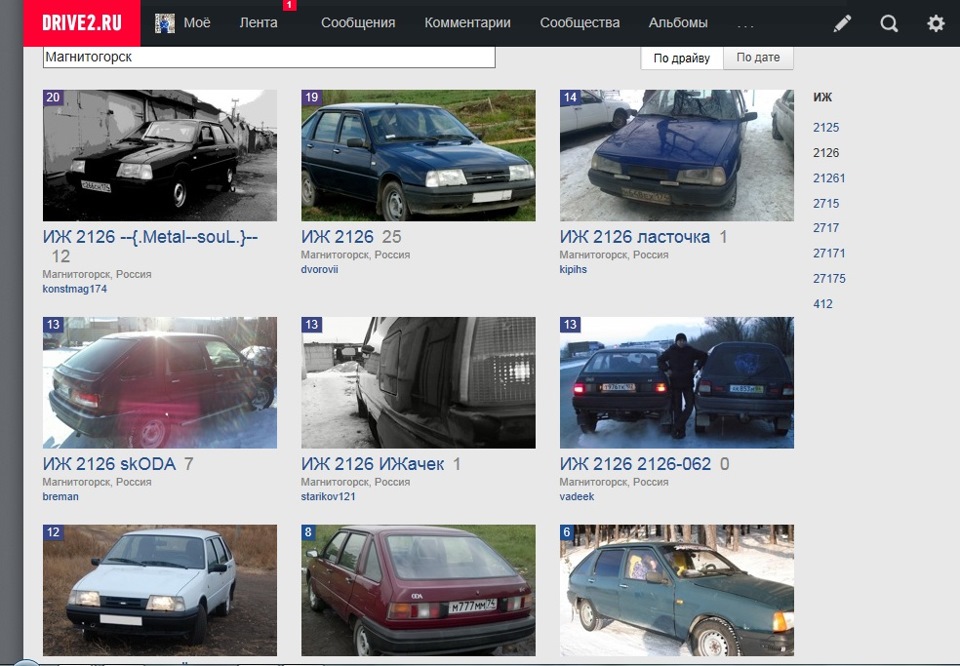Click the DRIVE2.RU logo
Viewport: 960px width, 666px height.
coord(81,23)
